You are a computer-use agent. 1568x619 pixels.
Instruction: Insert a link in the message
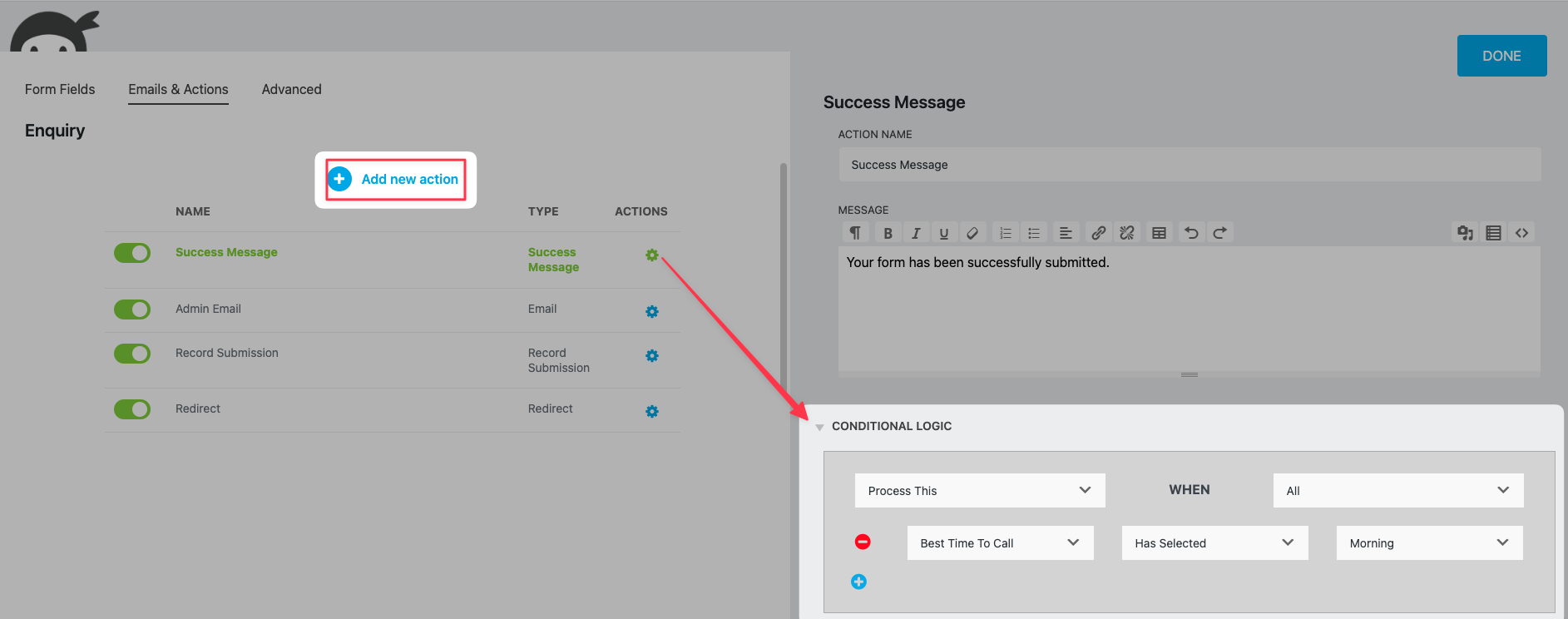click(x=1098, y=233)
